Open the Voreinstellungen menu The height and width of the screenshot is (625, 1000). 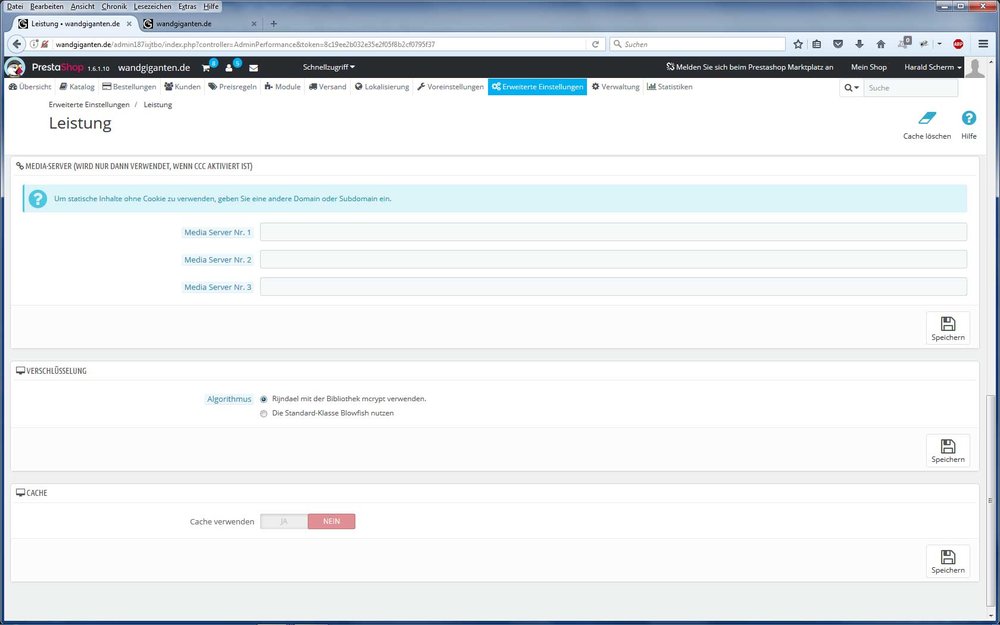coord(450,87)
